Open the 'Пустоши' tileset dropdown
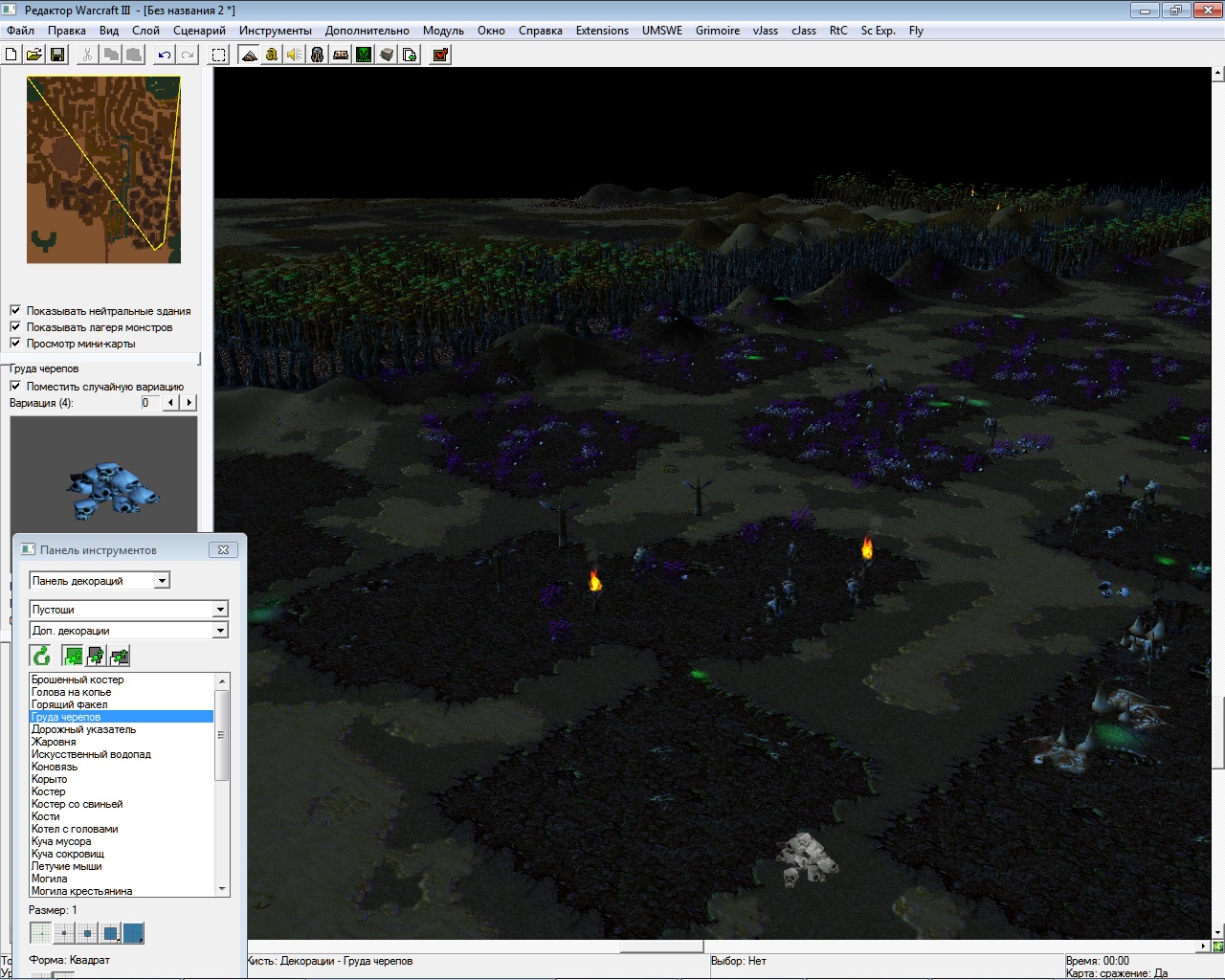Screen dimensions: 1225x980 coord(129,609)
